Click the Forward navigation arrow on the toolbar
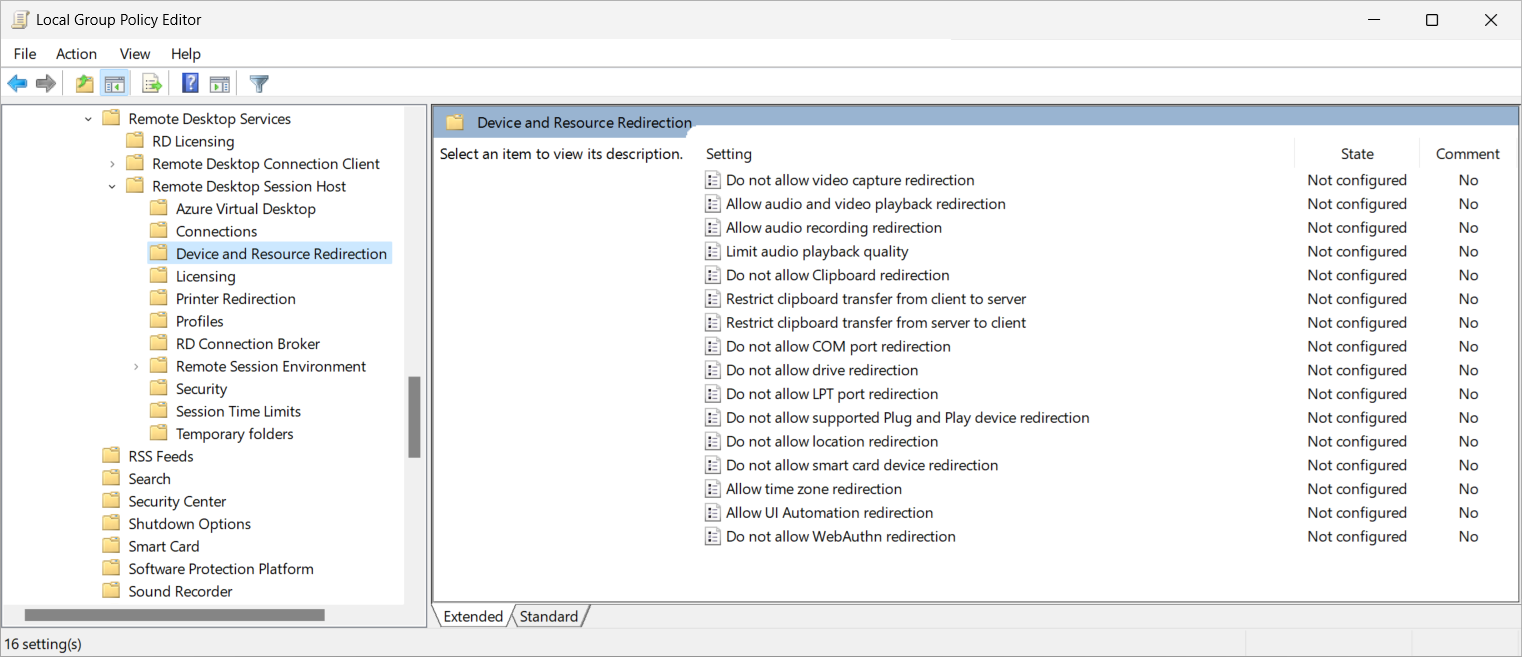This screenshot has width=1522, height=662. pos(45,83)
